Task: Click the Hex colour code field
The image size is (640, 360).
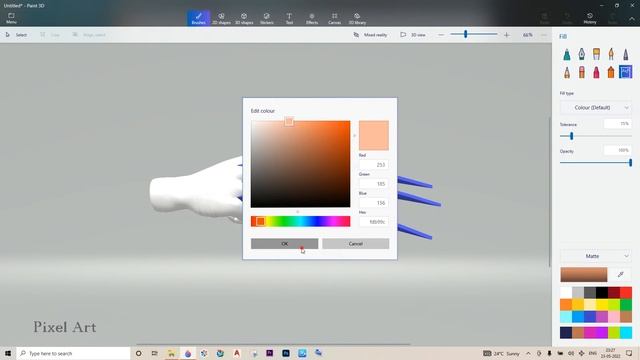Action: click(373, 222)
